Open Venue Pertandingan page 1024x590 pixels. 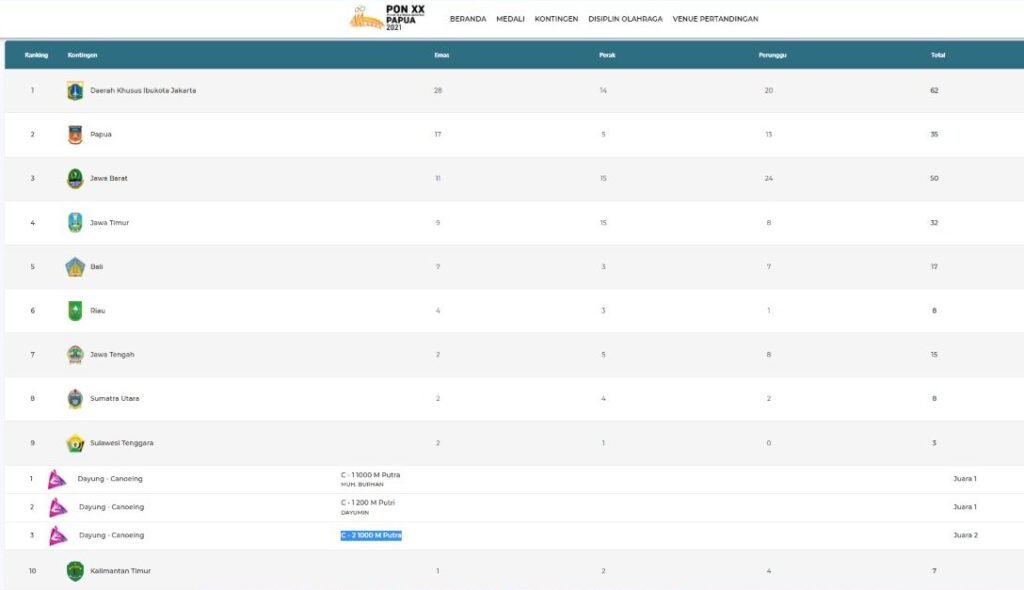(715, 19)
